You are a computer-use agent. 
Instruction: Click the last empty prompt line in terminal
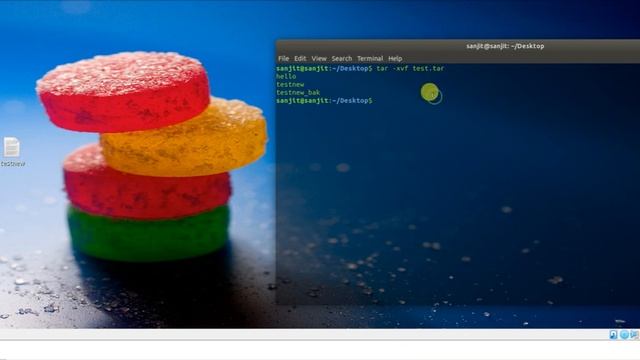(x=324, y=100)
